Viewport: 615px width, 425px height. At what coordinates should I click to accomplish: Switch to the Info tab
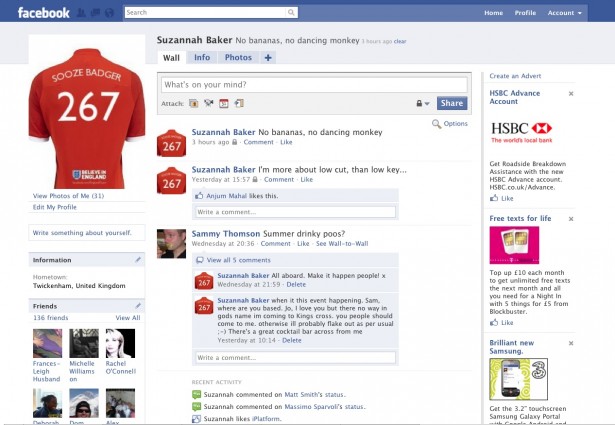coord(202,58)
